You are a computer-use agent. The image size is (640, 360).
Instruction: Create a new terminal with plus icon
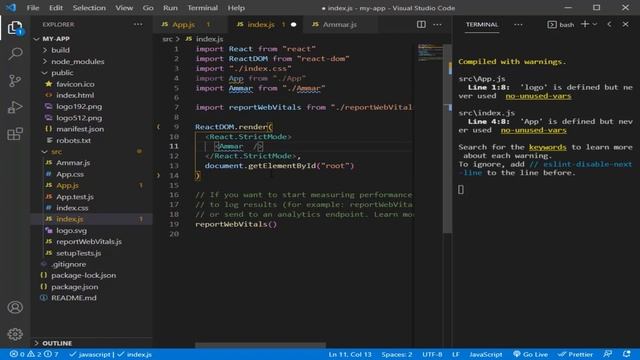tap(584, 24)
